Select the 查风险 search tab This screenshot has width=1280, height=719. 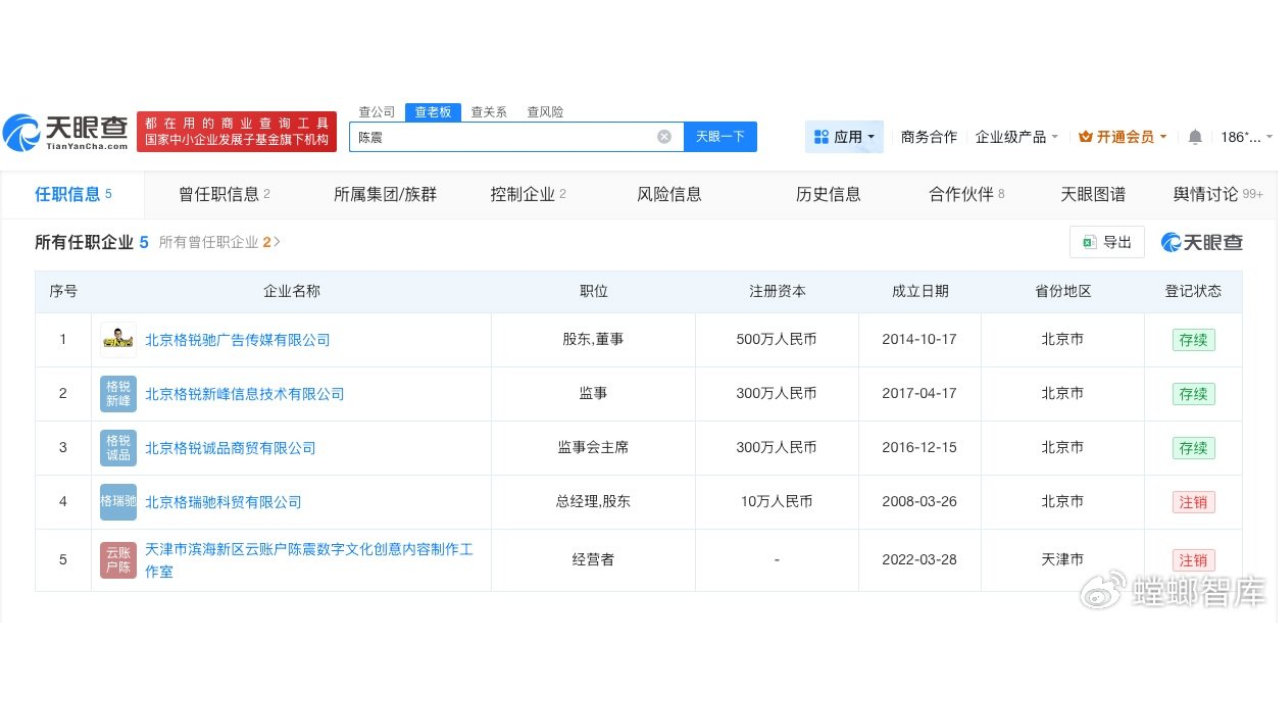tap(545, 112)
